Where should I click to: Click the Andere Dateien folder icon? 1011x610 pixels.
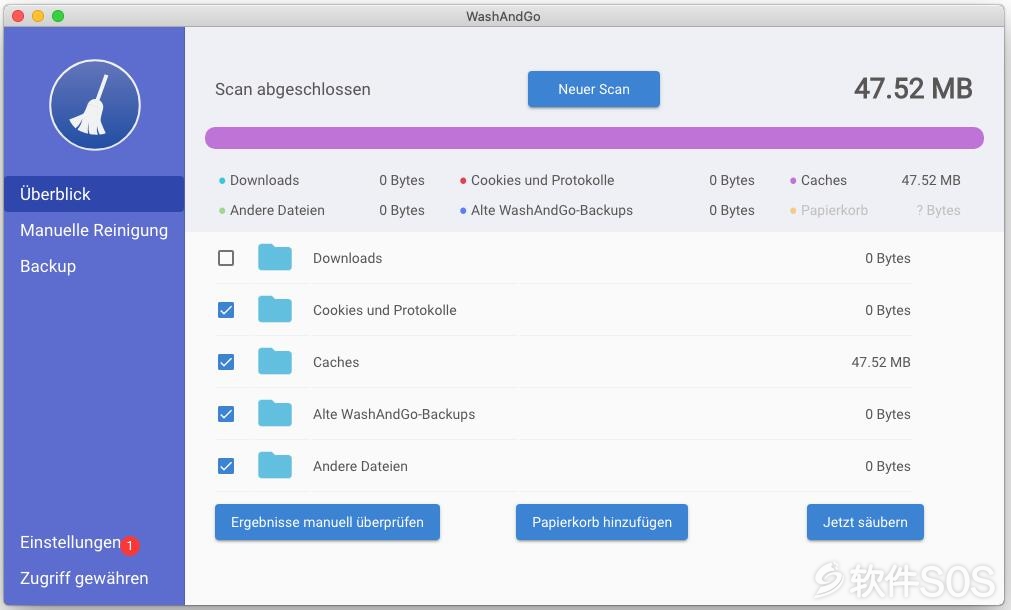(275, 466)
